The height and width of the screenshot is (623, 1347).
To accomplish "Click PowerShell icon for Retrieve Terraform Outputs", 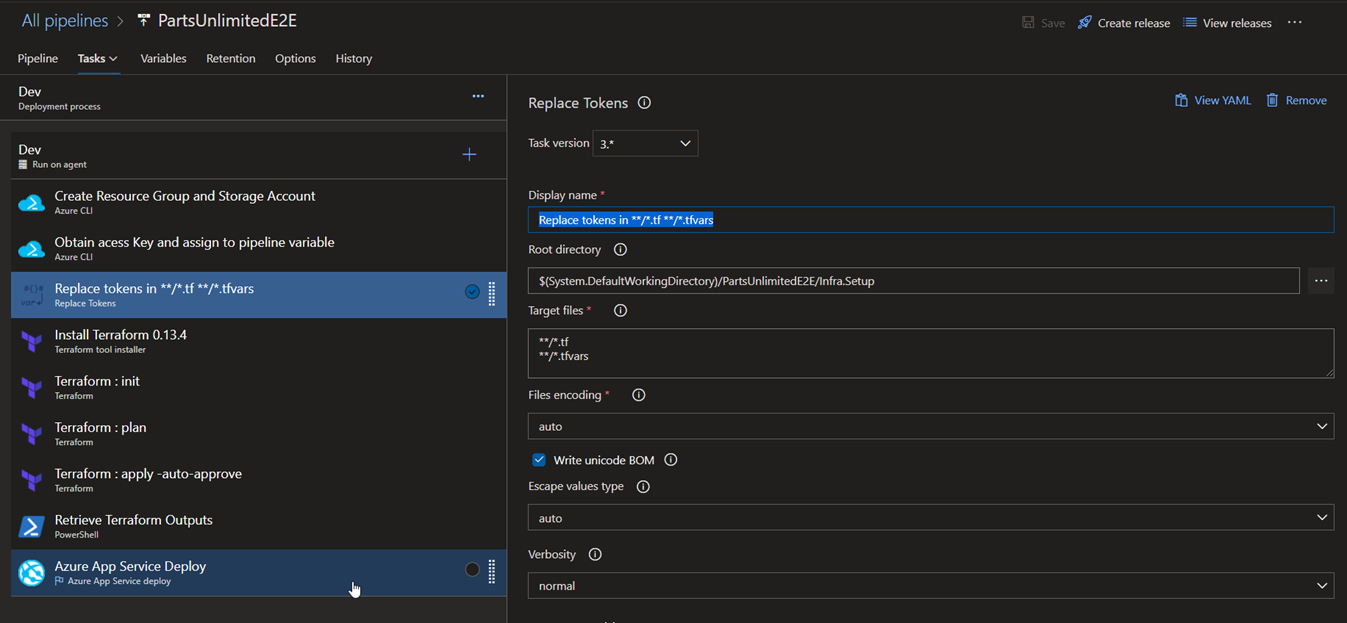I will [x=31, y=526].
